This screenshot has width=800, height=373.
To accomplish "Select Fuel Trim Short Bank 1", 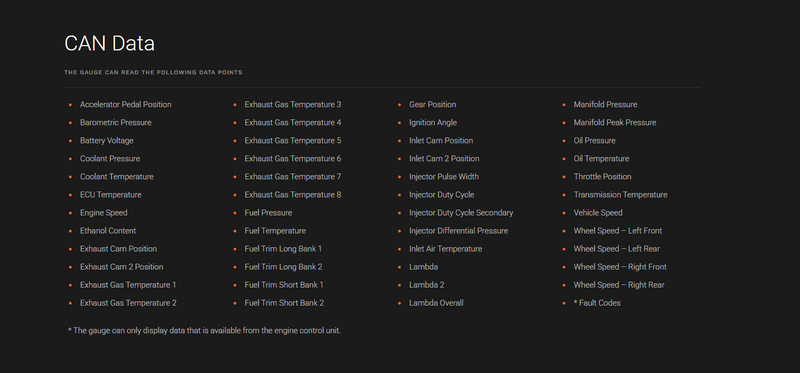I will [284, 285].
